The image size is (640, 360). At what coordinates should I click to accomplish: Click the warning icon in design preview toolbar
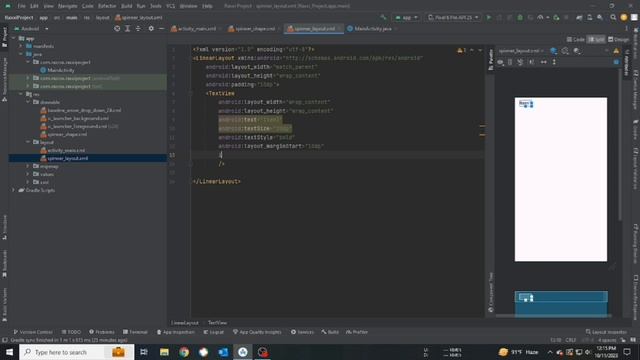[616, 51]
